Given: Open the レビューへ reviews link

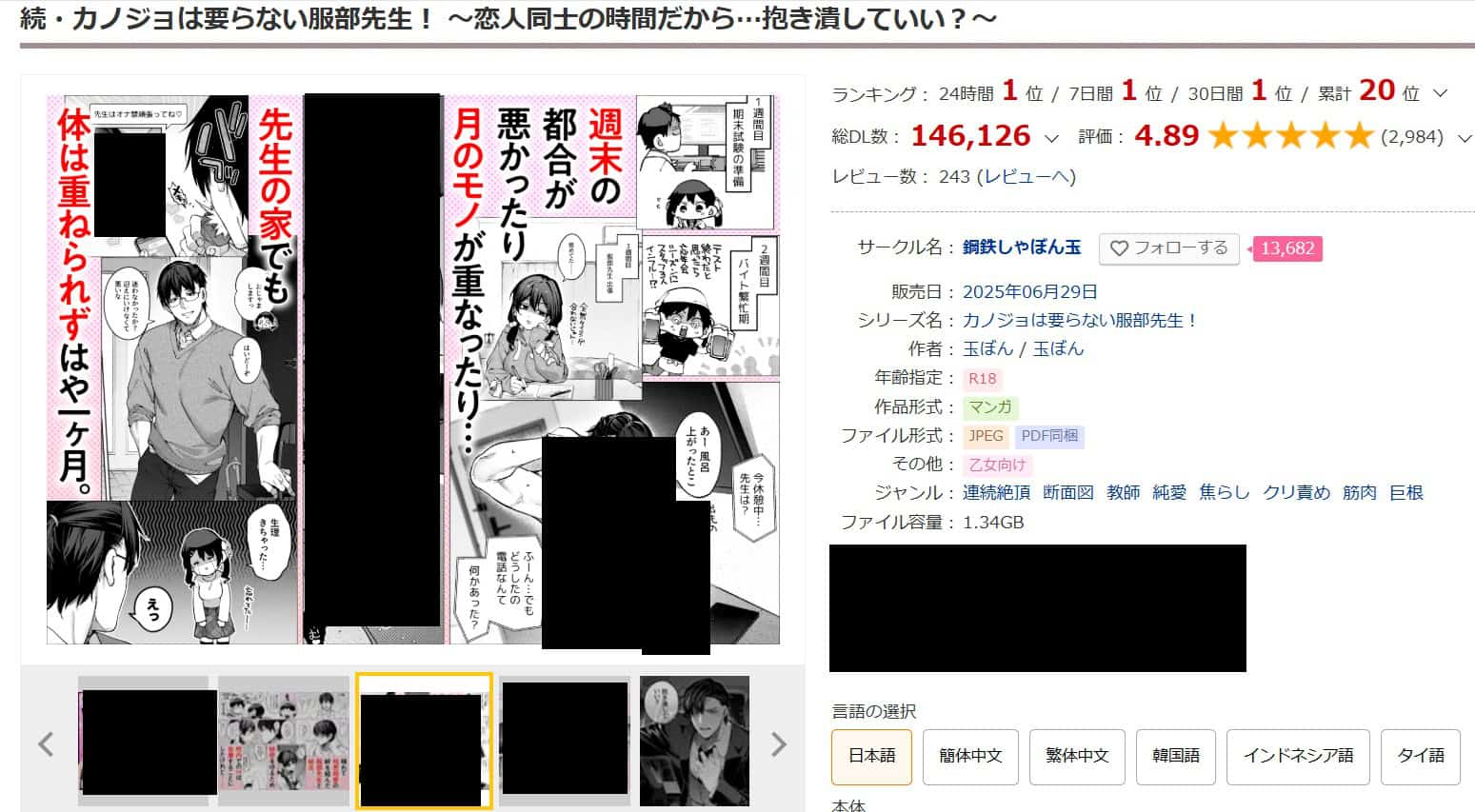Looking at the screenshot, I should point(1029,176).
